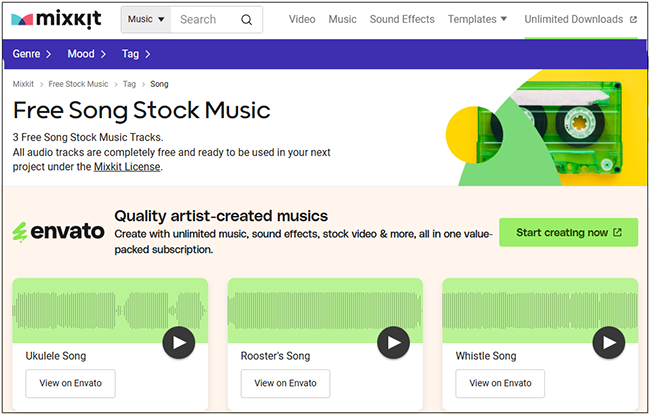Click Free Stock Music breadcrumb

[x=78, y=85]
